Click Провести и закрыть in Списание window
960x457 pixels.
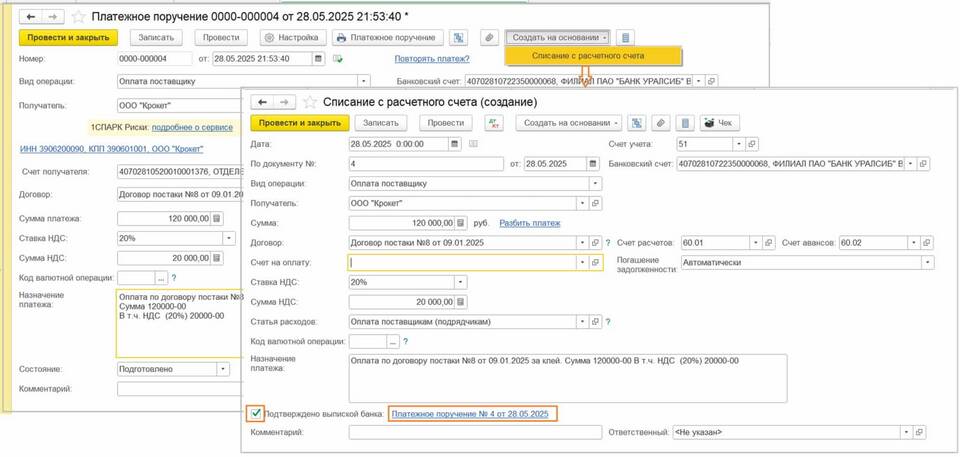[299, 123]
